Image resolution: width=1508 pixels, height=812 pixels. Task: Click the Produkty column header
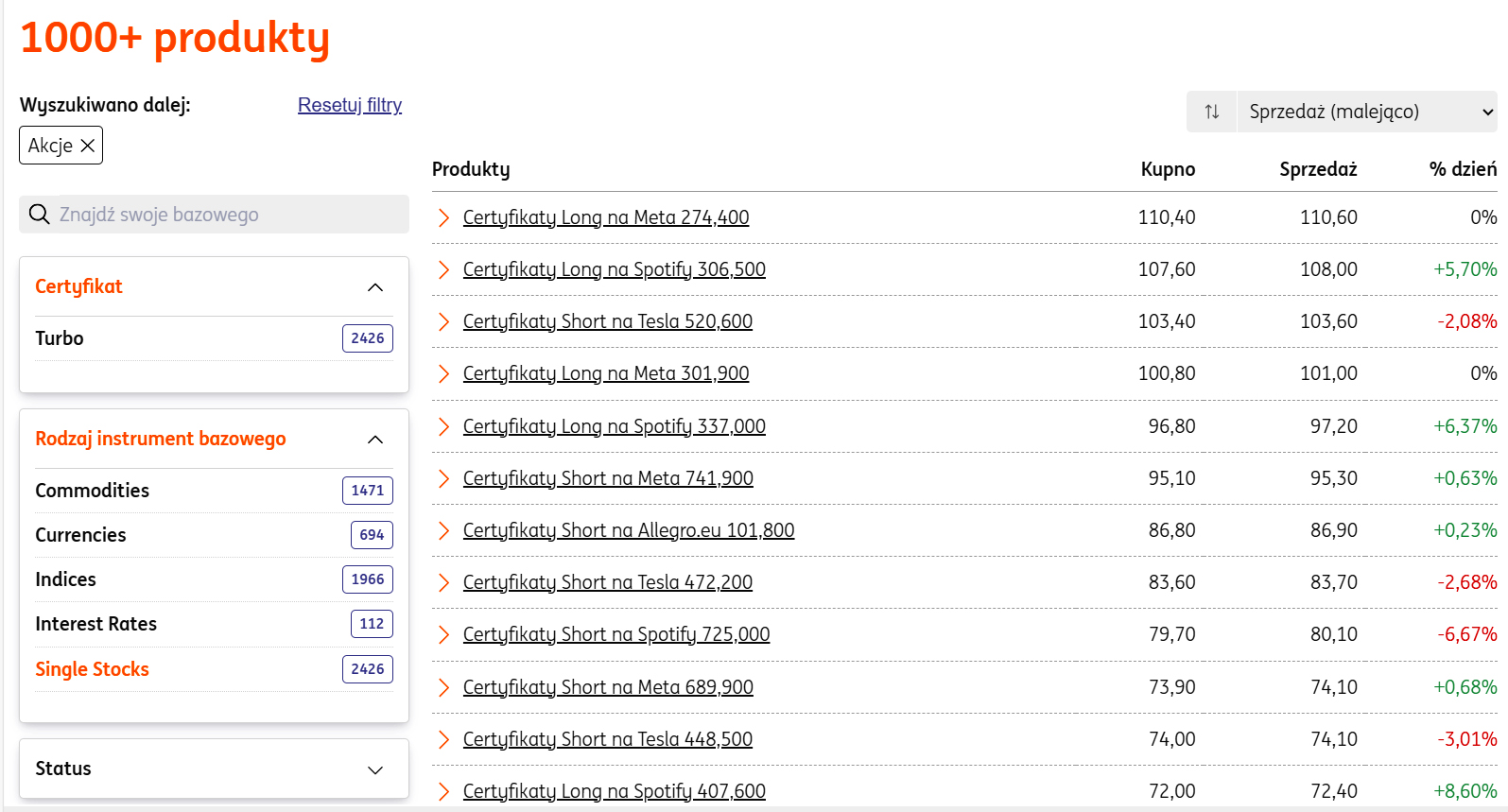(471, 169)
